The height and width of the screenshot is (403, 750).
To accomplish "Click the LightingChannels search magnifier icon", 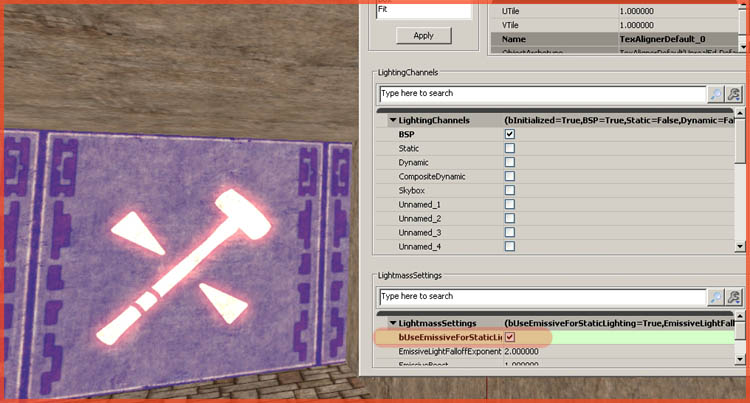I will point(716,94).
